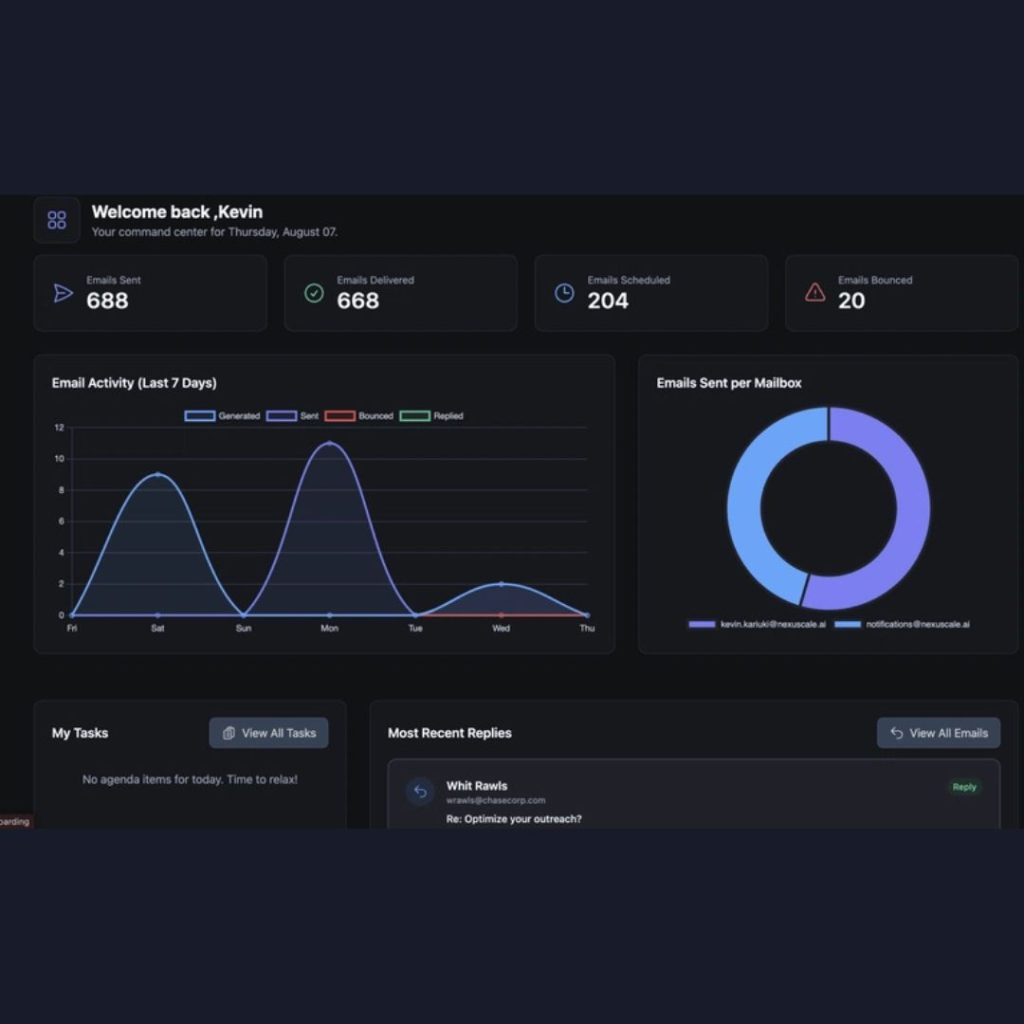Image resolution: width=1024 pixels, height=1024 pixels.
Task: Click the green Reply badge on message
Action: coord(964,787)
